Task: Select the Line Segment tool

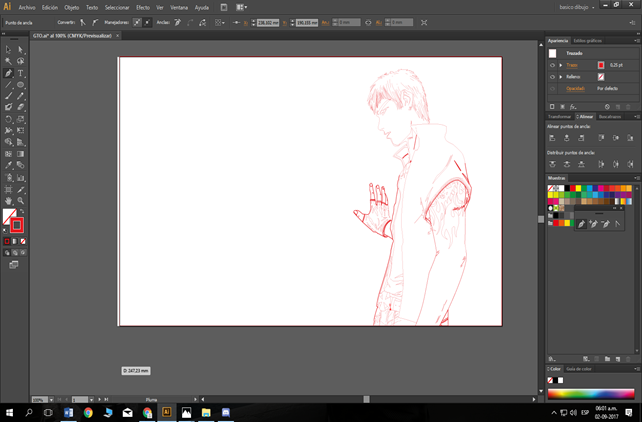Action: 9,84
